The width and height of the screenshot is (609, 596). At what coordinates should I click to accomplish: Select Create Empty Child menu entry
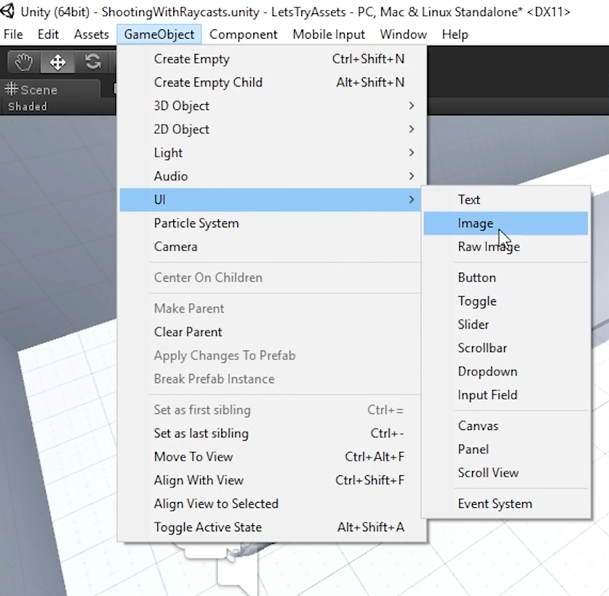coord(208,82)
